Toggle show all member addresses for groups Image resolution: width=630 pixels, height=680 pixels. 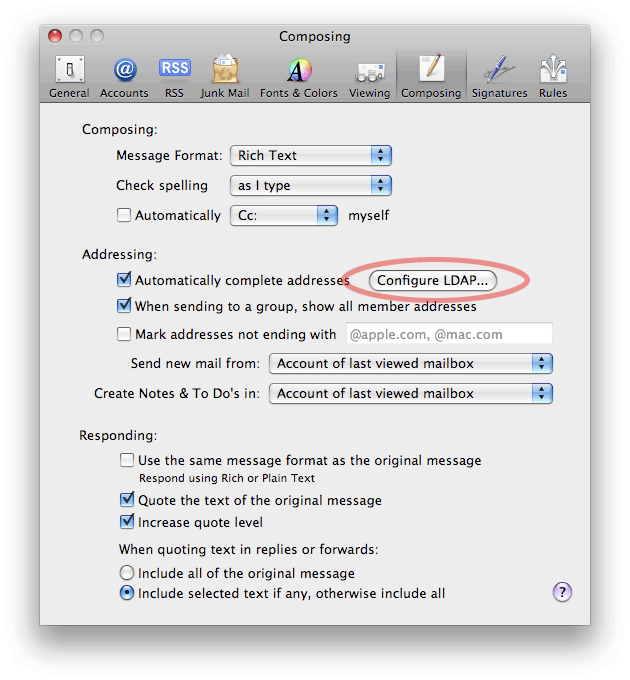(x=124, y=305)
